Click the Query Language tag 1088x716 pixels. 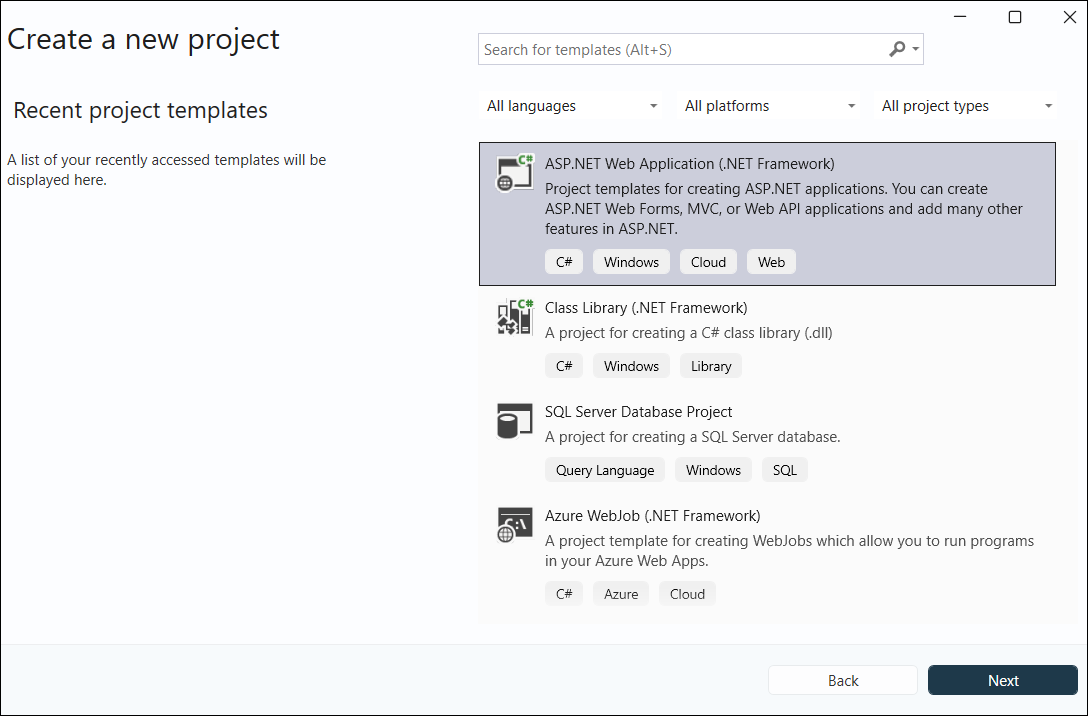604,469
